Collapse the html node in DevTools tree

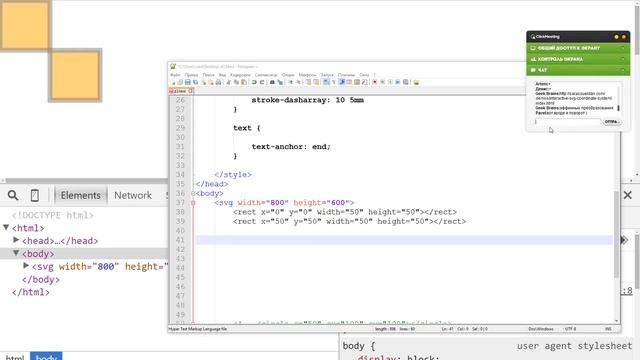[6, 227]
